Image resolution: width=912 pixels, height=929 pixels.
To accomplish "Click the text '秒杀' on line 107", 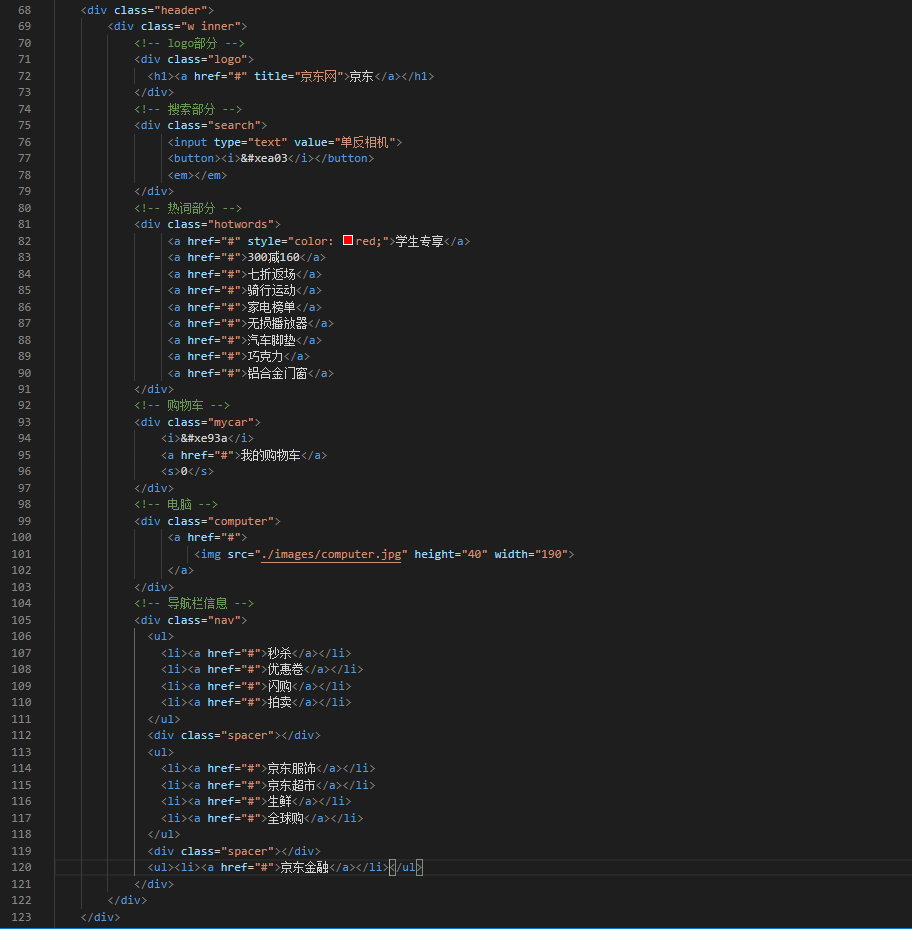I will point(279,653).
